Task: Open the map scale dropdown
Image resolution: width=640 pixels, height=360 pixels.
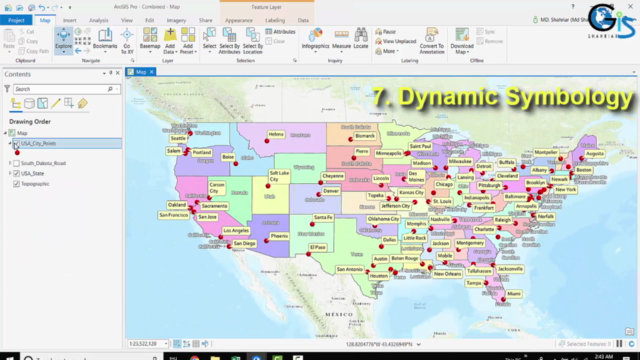Action: click(x=165, y=344)
